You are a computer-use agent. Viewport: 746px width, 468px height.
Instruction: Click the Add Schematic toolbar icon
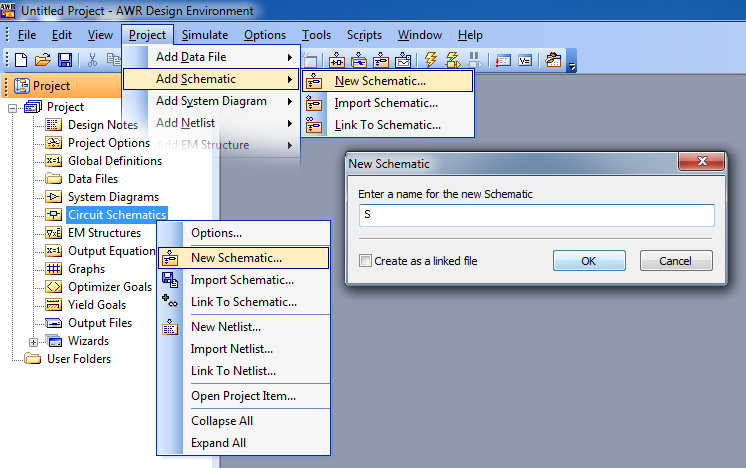tap(381, 60)
